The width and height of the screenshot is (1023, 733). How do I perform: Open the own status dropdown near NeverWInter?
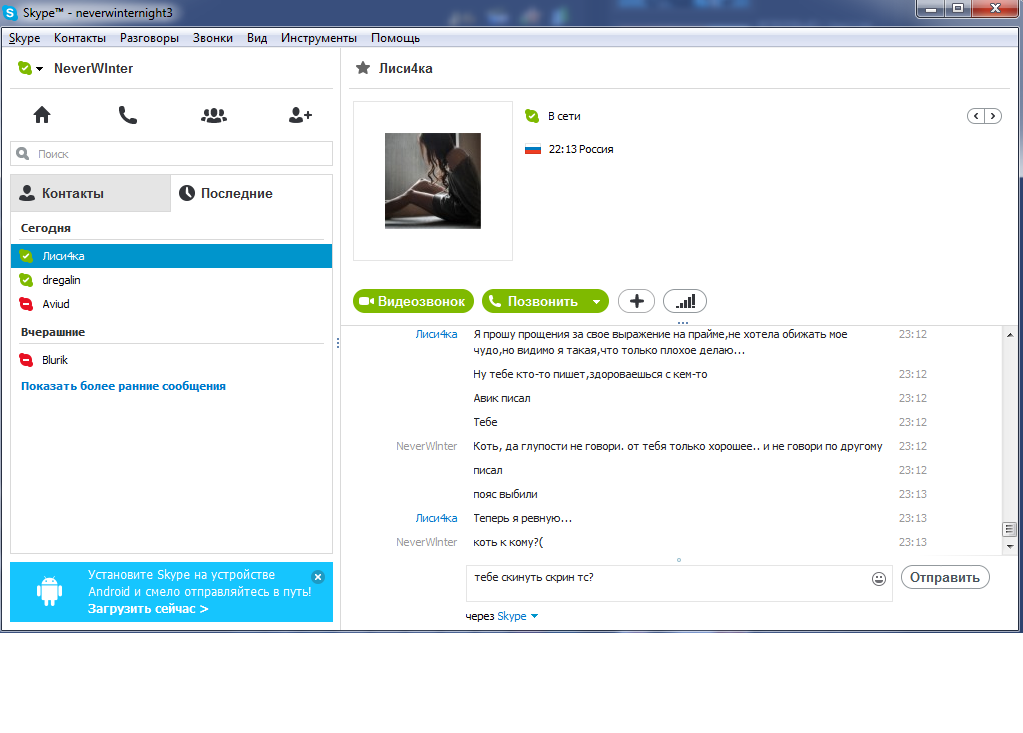click(x=31, y=68)
